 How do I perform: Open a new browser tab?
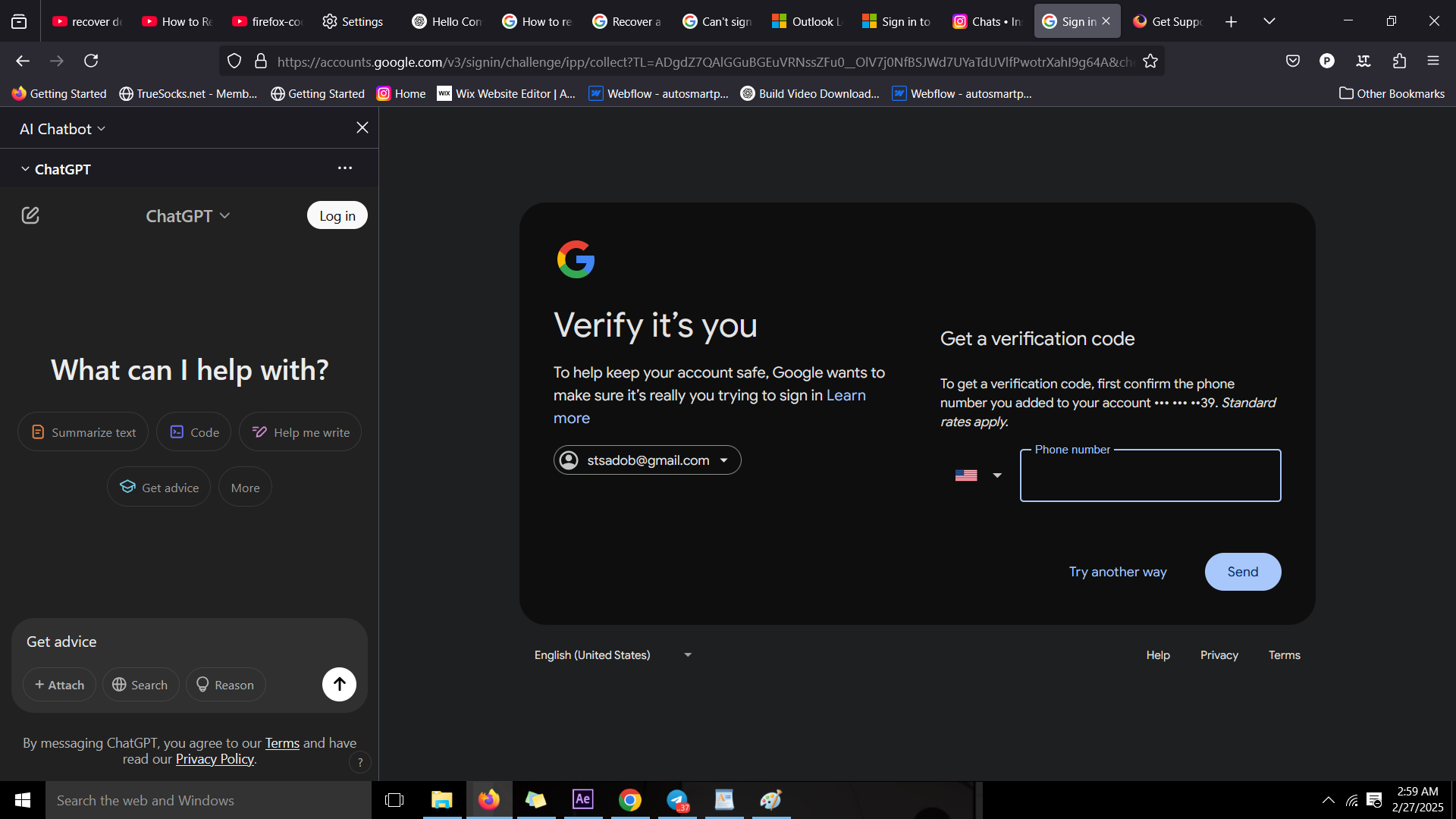click(x=1231, y=22)
